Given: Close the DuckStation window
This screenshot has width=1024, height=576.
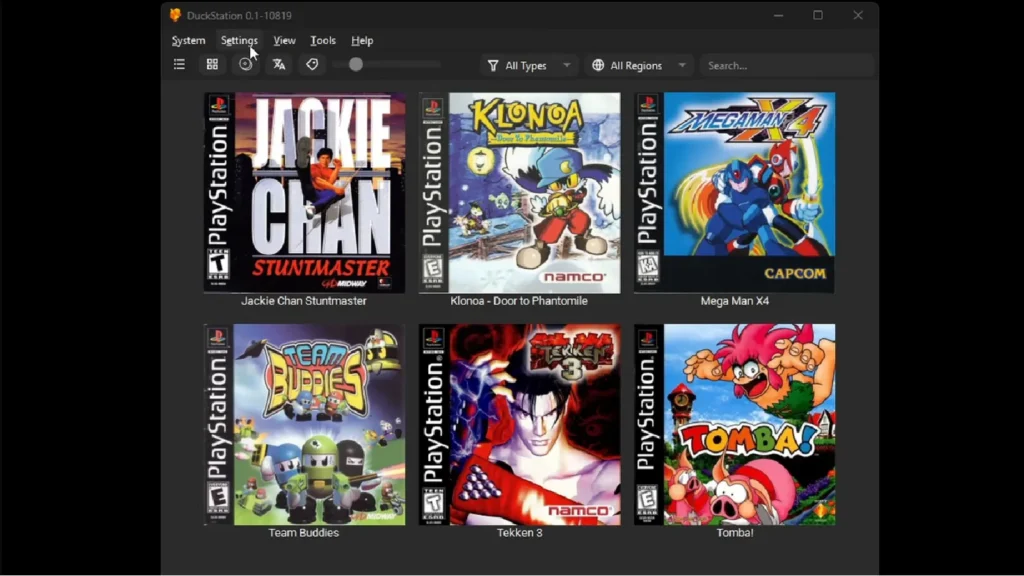Looking at the screenshot, I should pyautogui.click(x=858, y=15).
